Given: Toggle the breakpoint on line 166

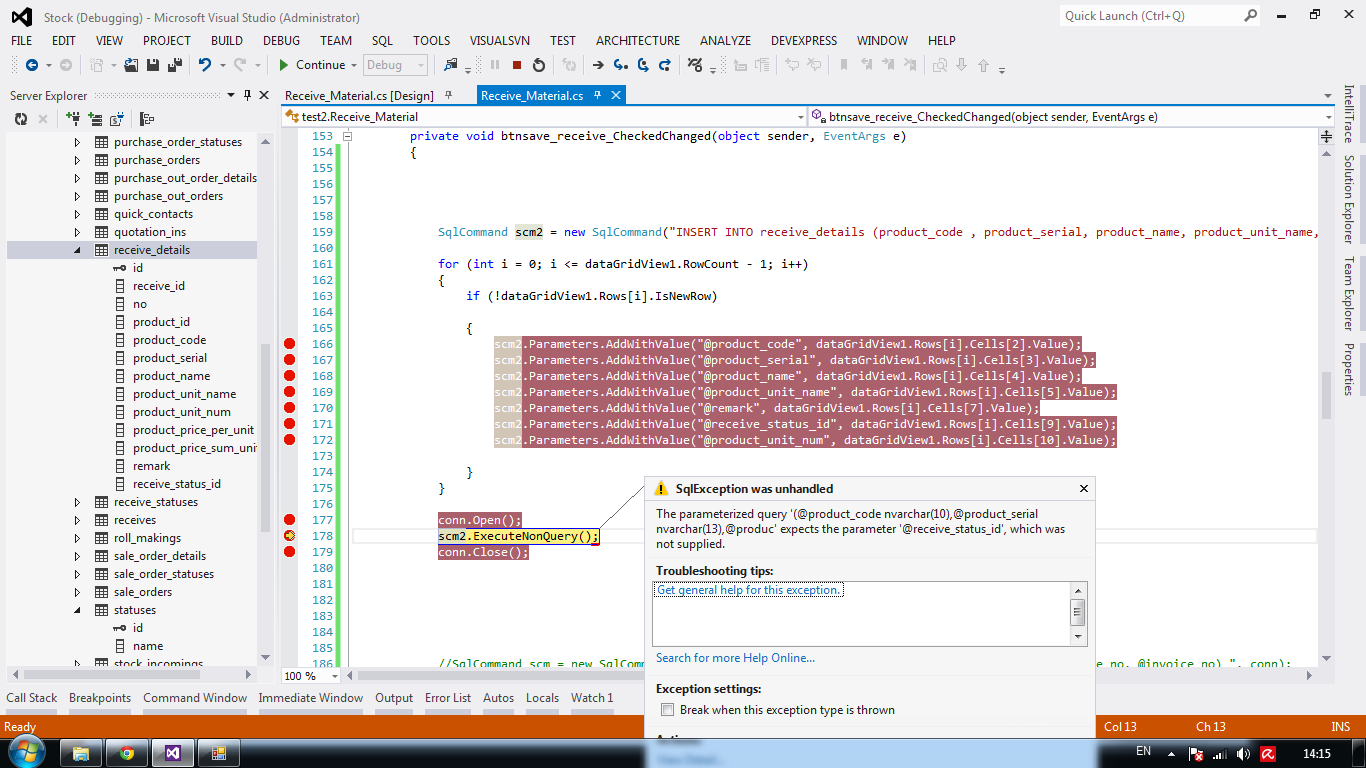Looking at the screenshot, I should point(290,344).
